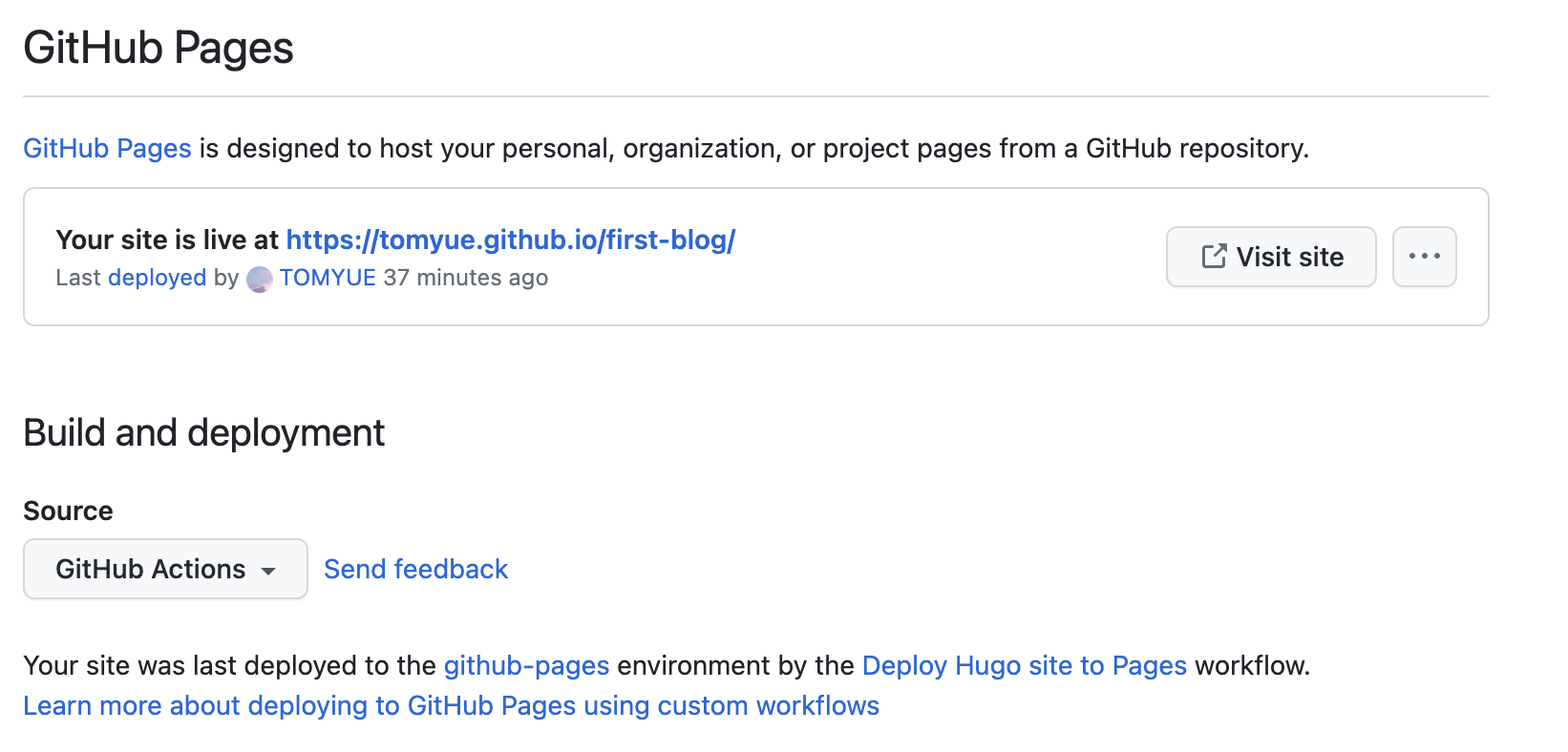This screenshot has height=752, width=1568.
Task: Open the three-dots more options menu
Action: (1424, 257)
